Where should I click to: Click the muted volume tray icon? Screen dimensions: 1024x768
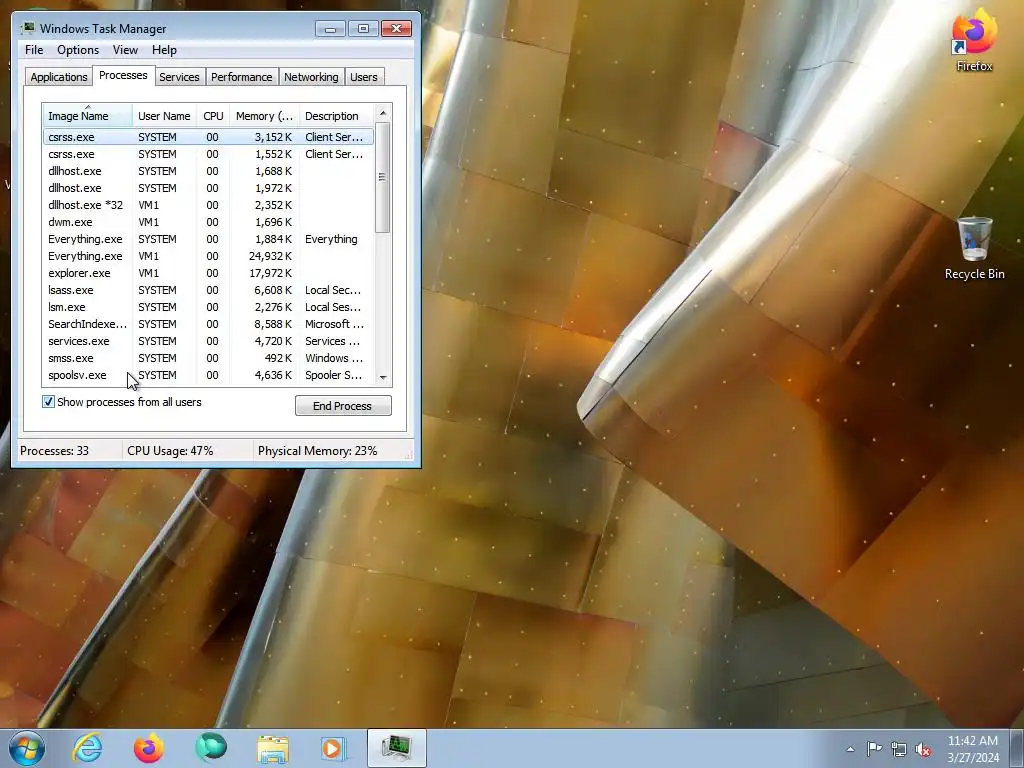923,749
